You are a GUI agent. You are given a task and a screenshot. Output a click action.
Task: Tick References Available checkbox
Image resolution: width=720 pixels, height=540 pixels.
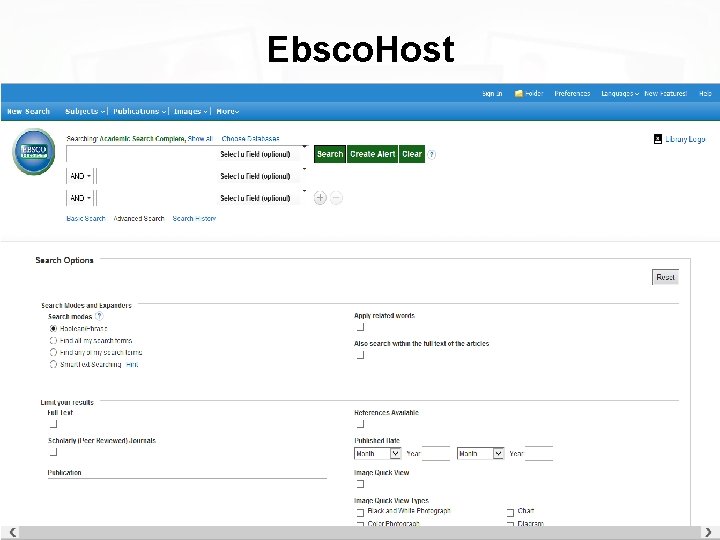(360, 424)
